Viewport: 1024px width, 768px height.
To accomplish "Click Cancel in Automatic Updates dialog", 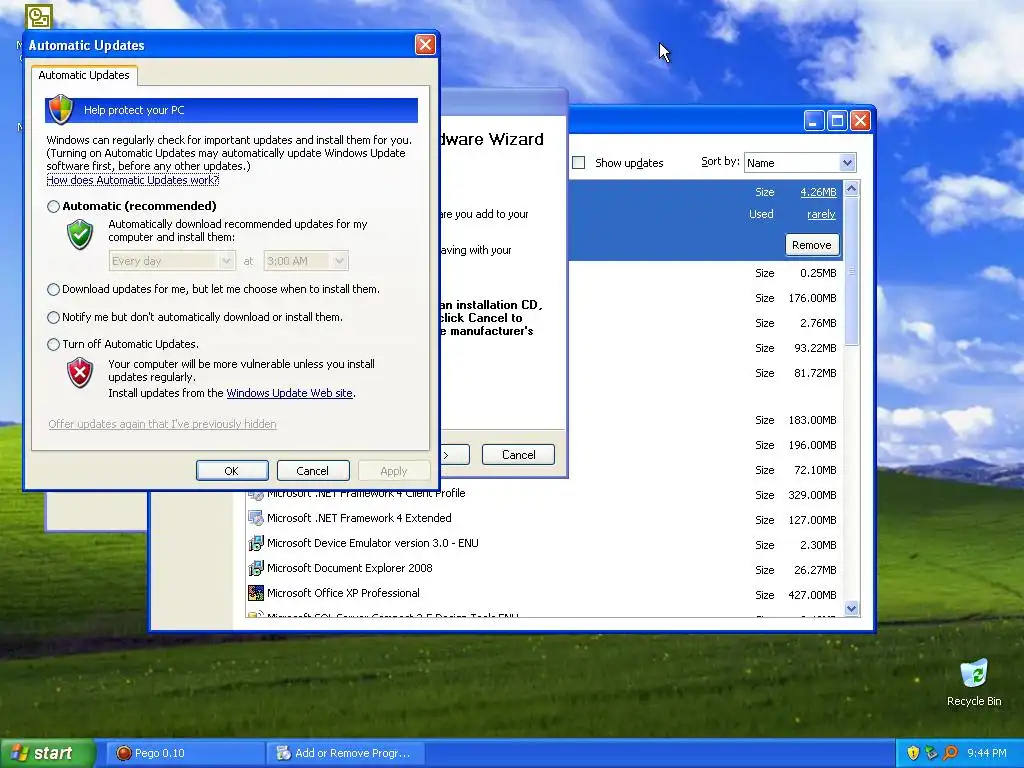I will [x=313, y=471].
